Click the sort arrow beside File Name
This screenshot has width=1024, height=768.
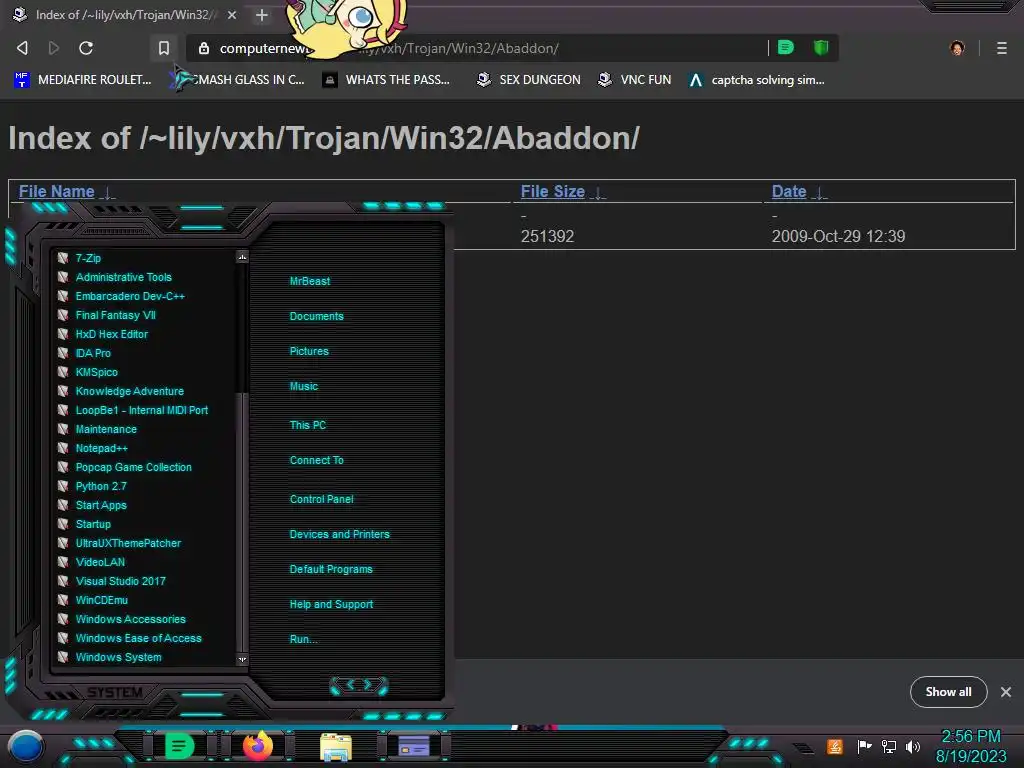108,193
